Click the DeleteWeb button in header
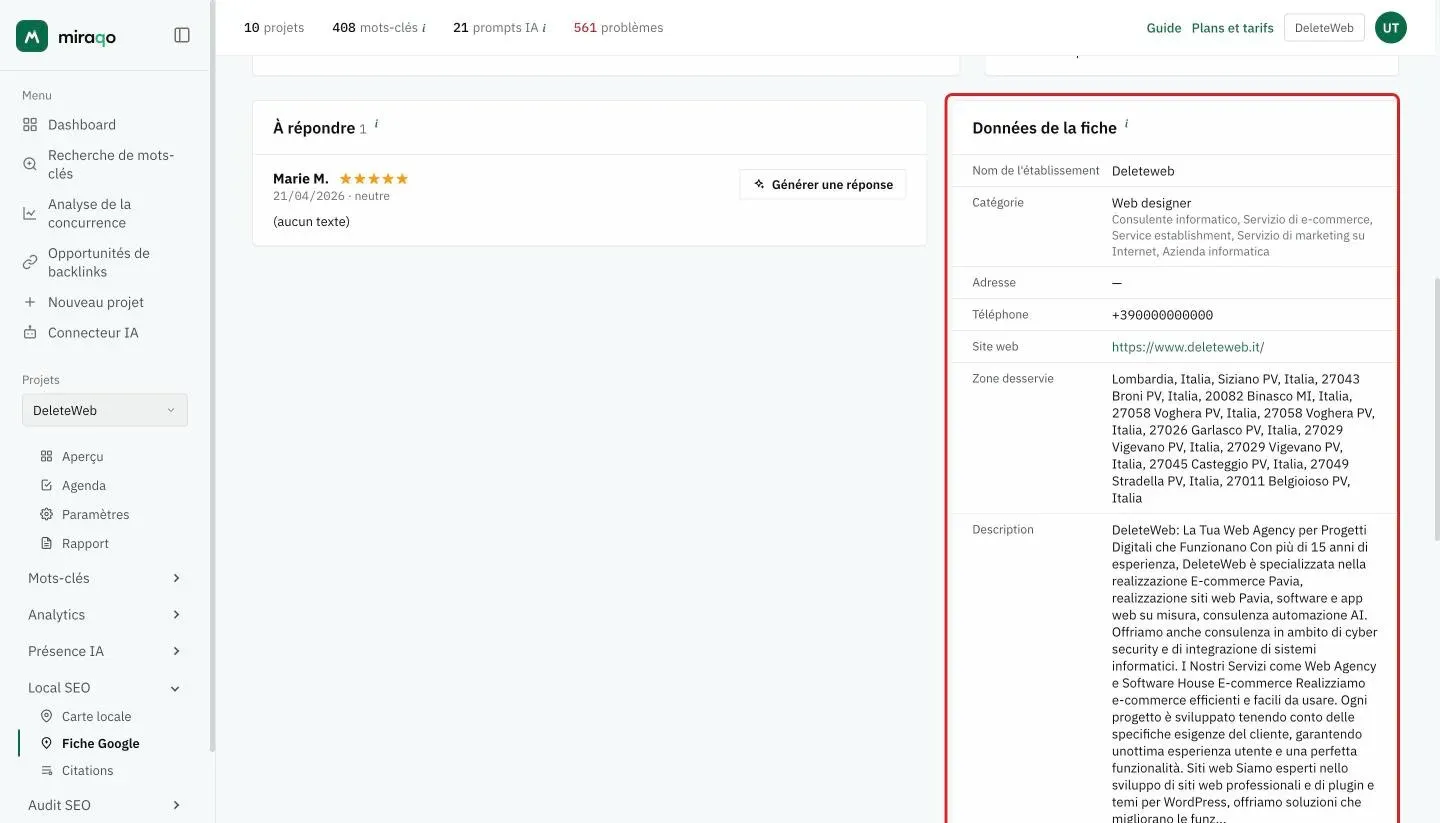Image resolution: width=1440 pixels, height=823 pixels. coord(1324,28)
